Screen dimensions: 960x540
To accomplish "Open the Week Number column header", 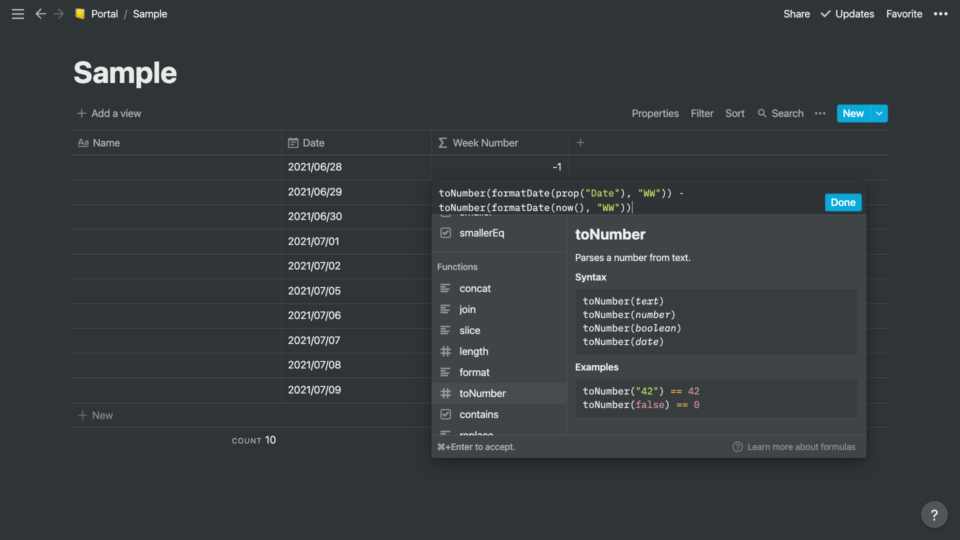I will point(500,143).
